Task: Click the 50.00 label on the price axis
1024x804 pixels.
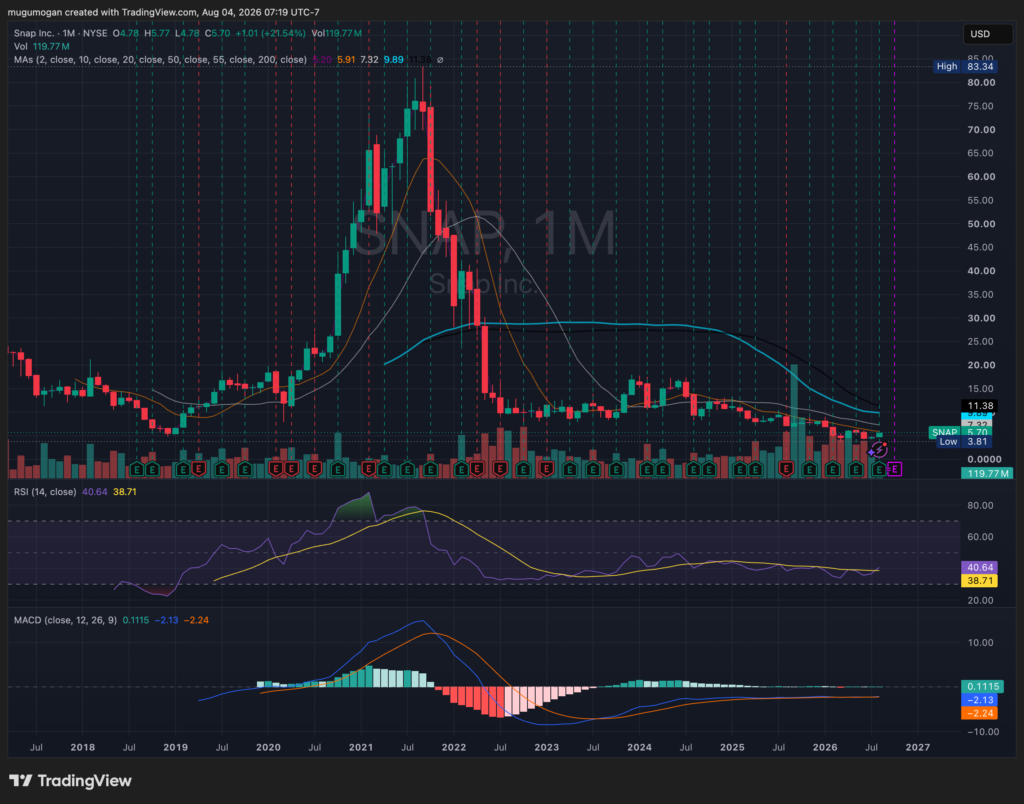Action: (x=981, y=224)
